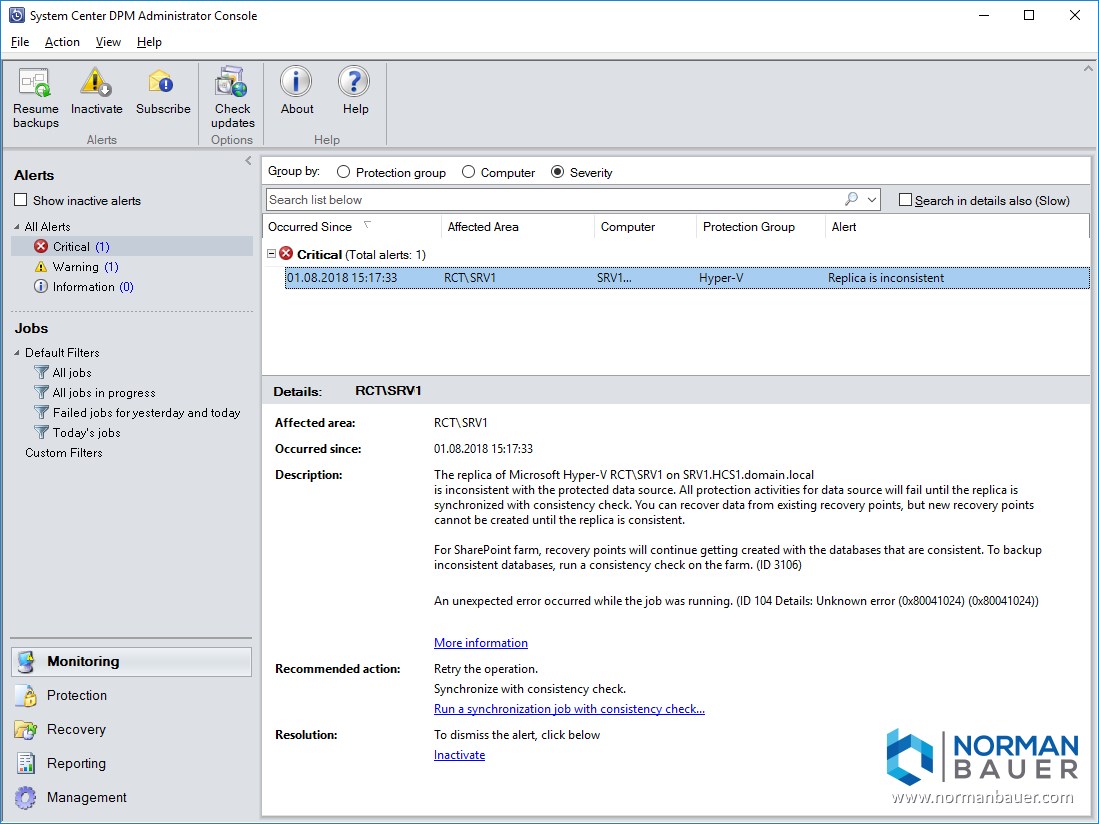Click the Monitoring navigation icon

point(26,661)
